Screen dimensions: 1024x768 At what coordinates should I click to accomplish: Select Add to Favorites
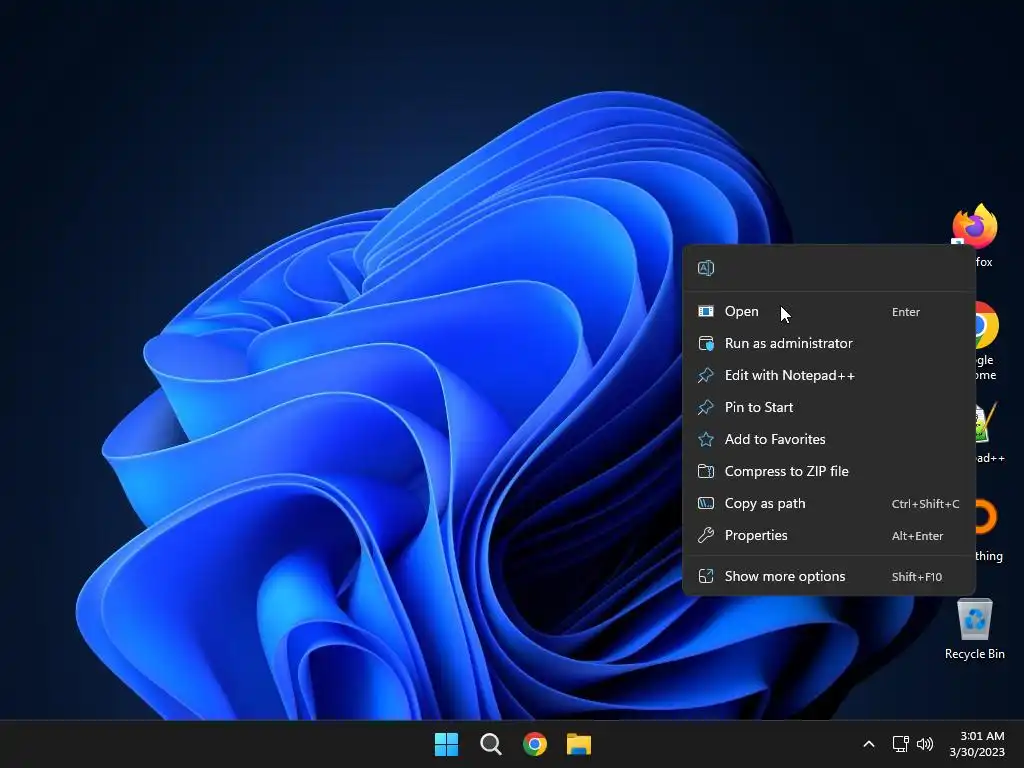829,440
